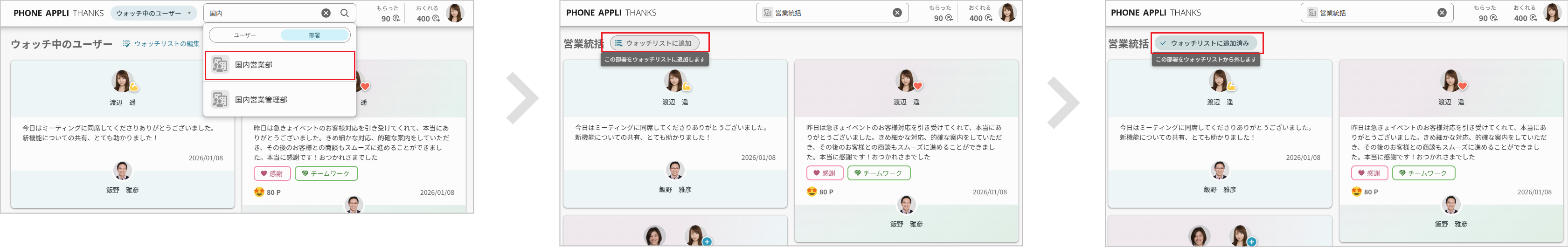Open the ウォッチ中のユーザー dropdown in header
1568x247 pixels.
click(x=153, y=14)
